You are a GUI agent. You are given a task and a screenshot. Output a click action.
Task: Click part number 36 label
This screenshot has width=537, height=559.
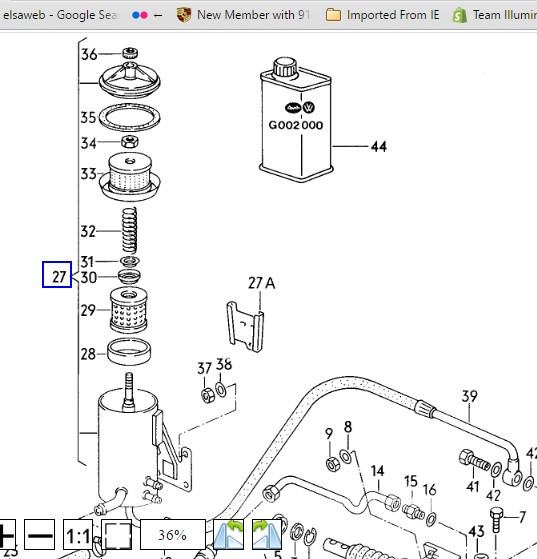tap(89, 55)
